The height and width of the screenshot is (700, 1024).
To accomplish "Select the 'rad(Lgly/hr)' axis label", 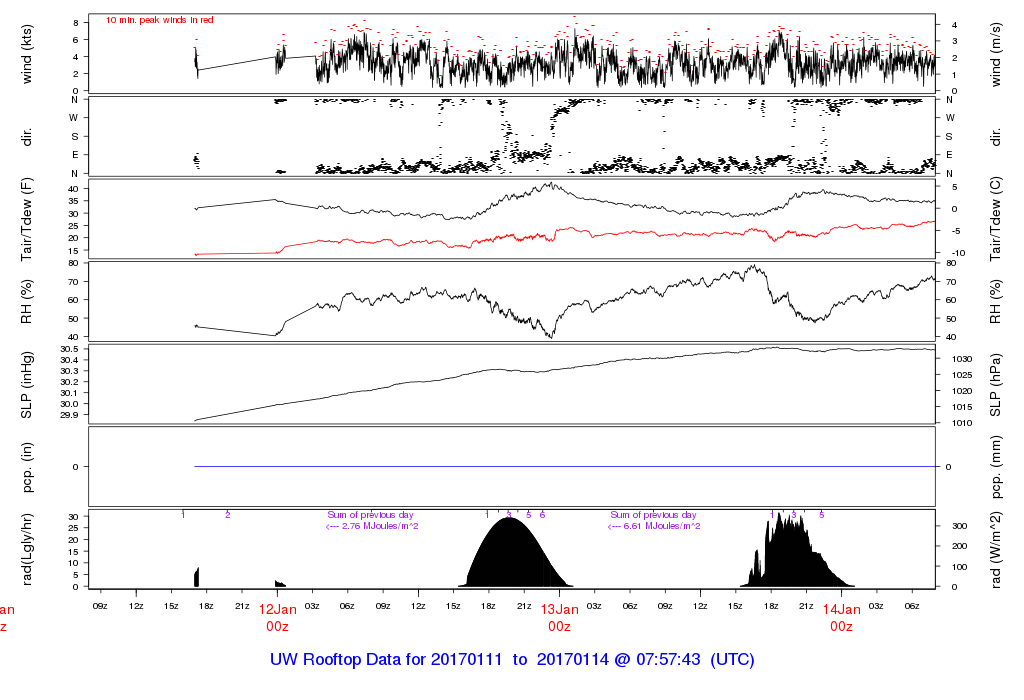I will tap(27, 548).
